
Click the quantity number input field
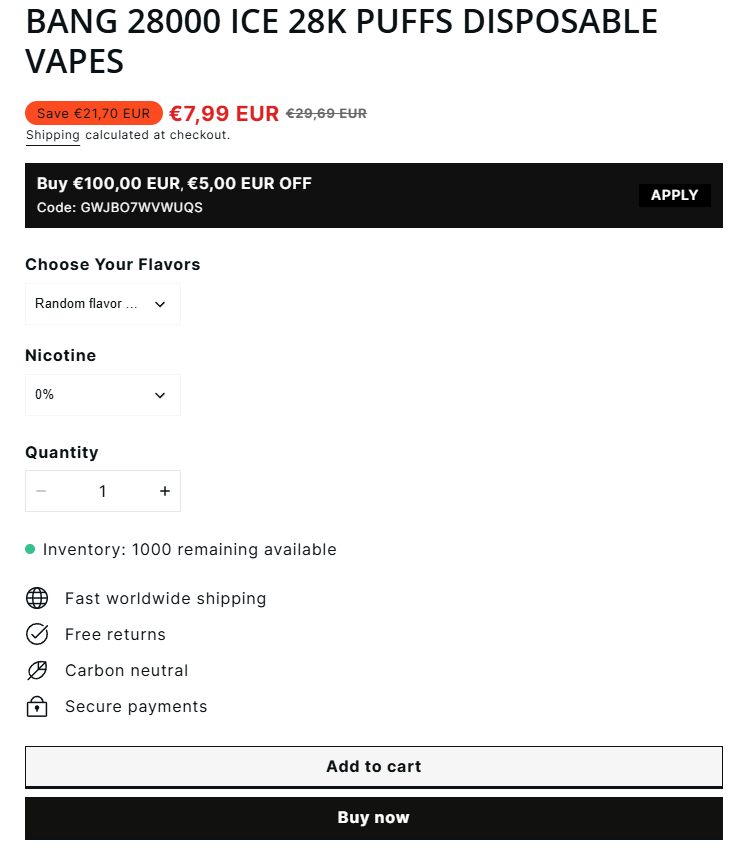(103, 491)
